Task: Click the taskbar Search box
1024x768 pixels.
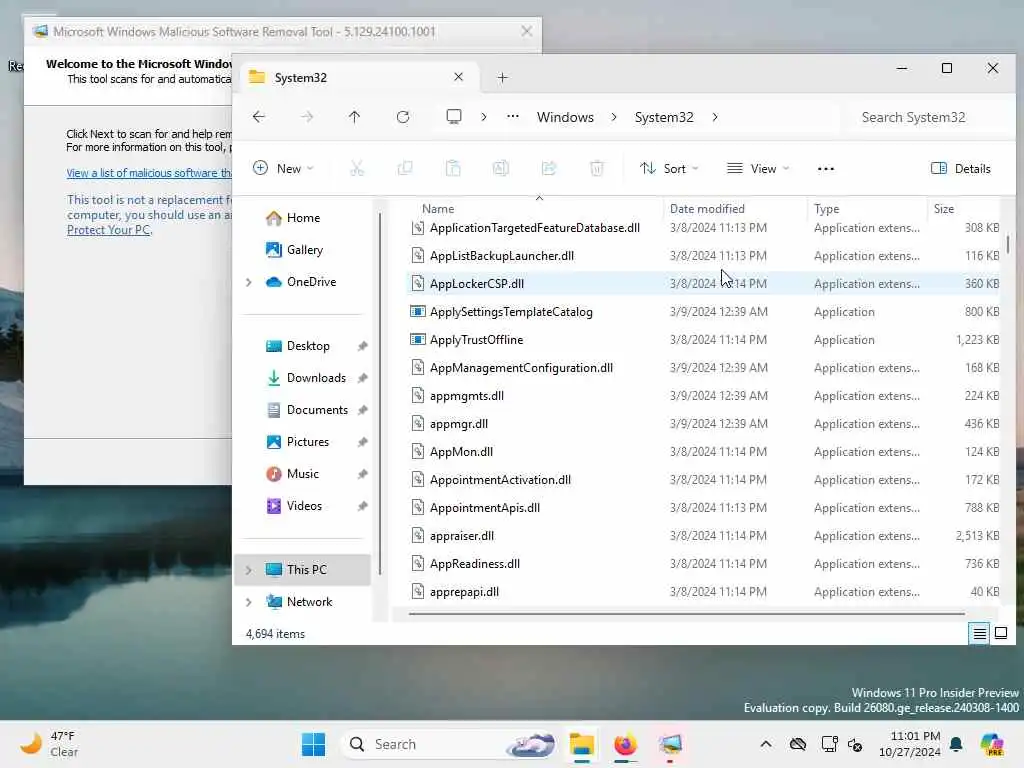Action: [x=450, y=744]
